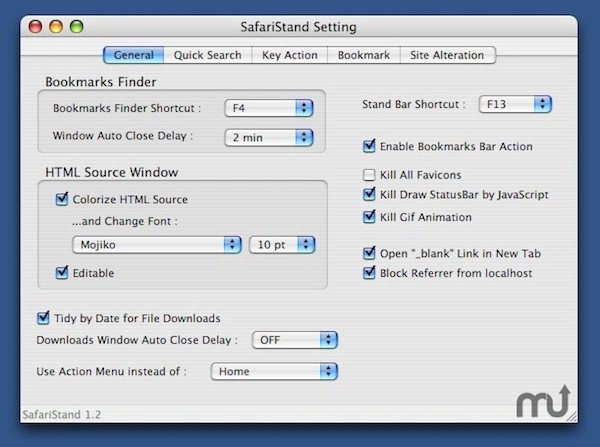600x447 pixels.
Task: Toggle Open "_blank" Link in New Tab
Action: pos(369,253)
